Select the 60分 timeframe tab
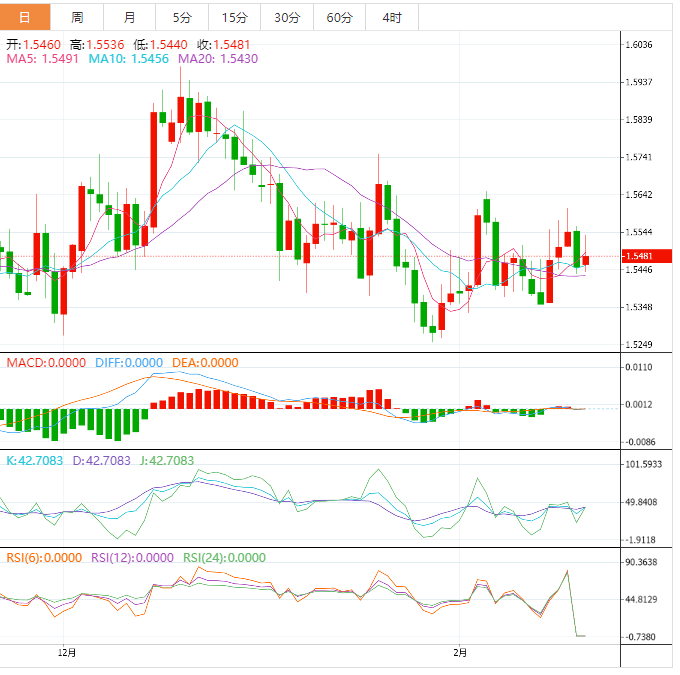This screenshot has height=675, width=680. 339,17
